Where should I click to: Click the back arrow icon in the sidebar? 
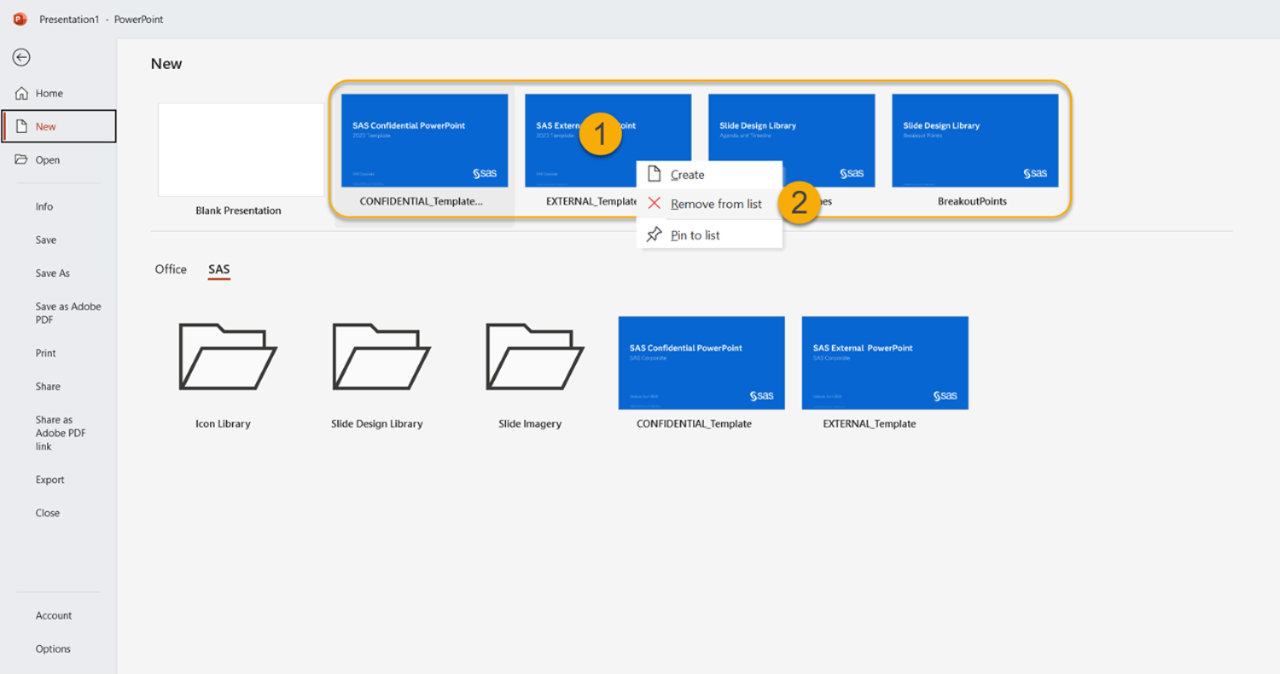click(x=21, y=58)
